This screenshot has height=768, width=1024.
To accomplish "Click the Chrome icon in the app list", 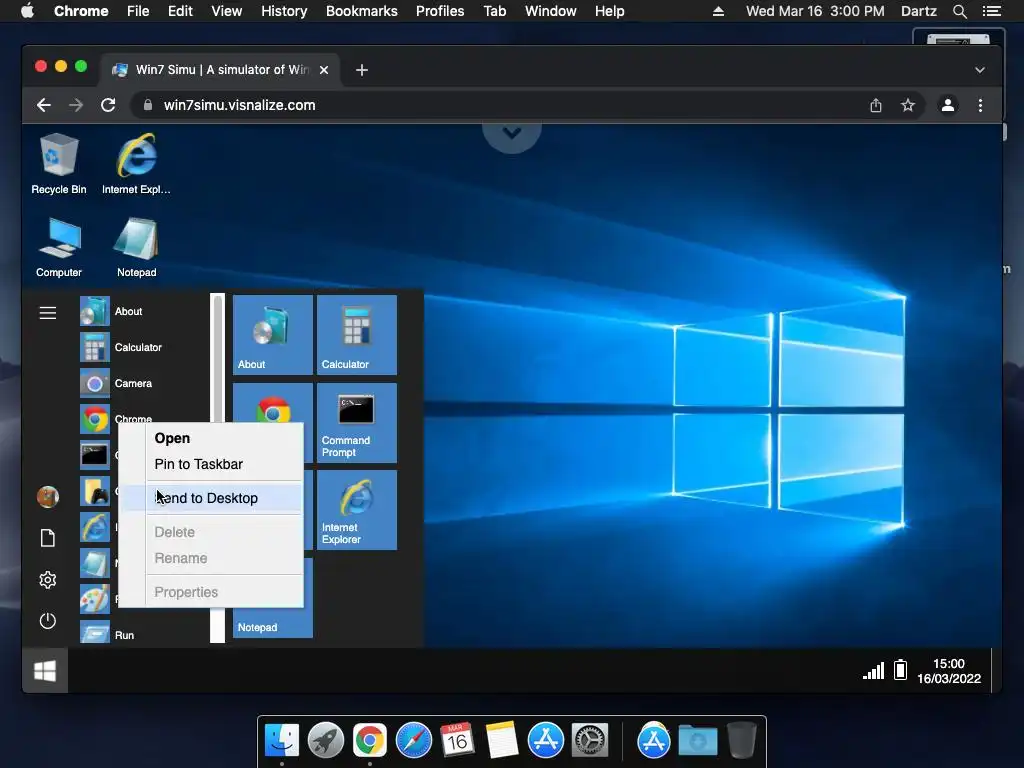I will click(x=95, y=419).
